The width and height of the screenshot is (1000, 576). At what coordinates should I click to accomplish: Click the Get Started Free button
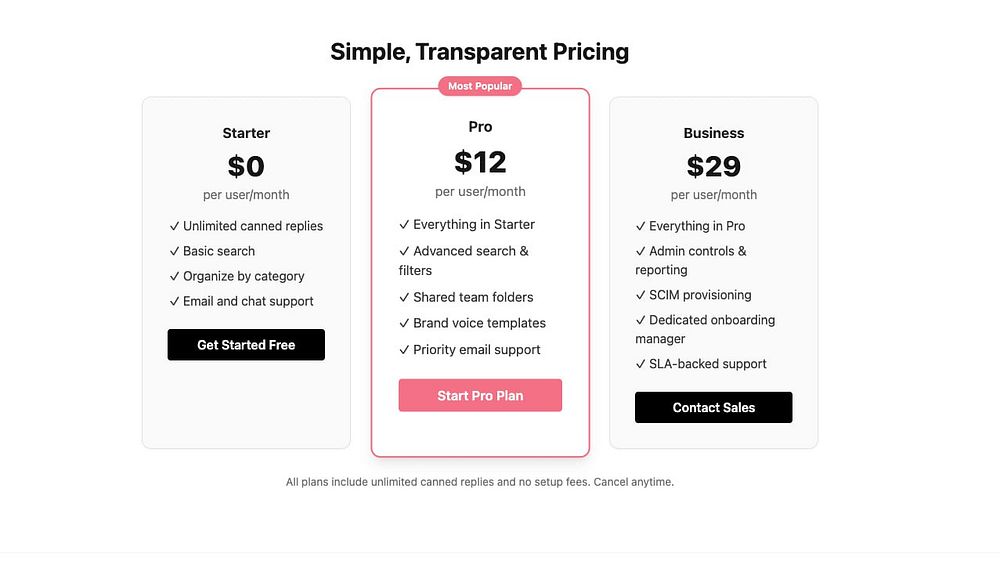tap(246, 344)
